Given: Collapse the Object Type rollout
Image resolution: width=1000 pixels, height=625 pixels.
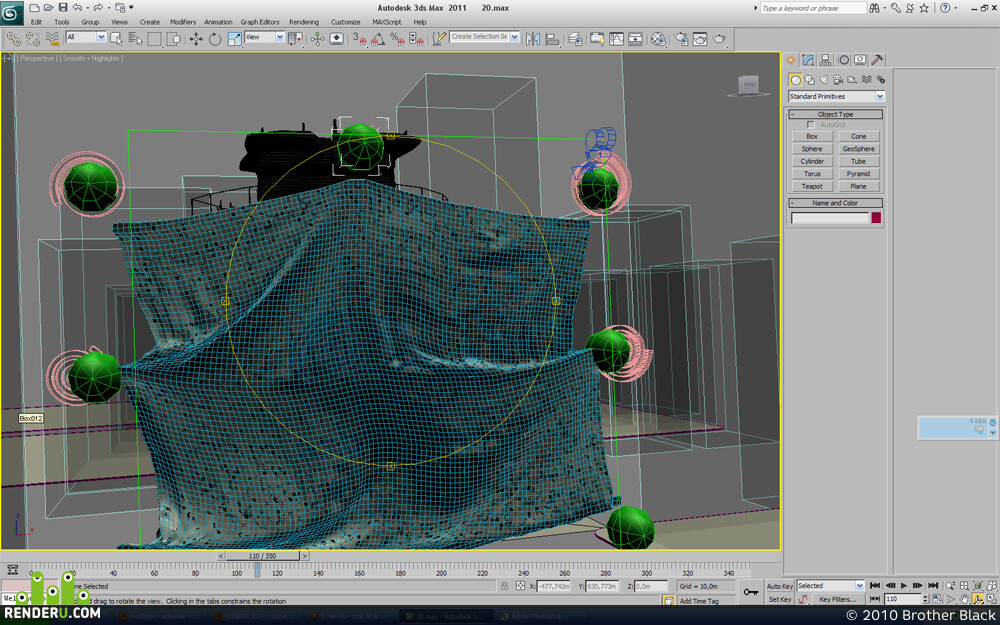Looking at the screenshot, I should point(835,114).
